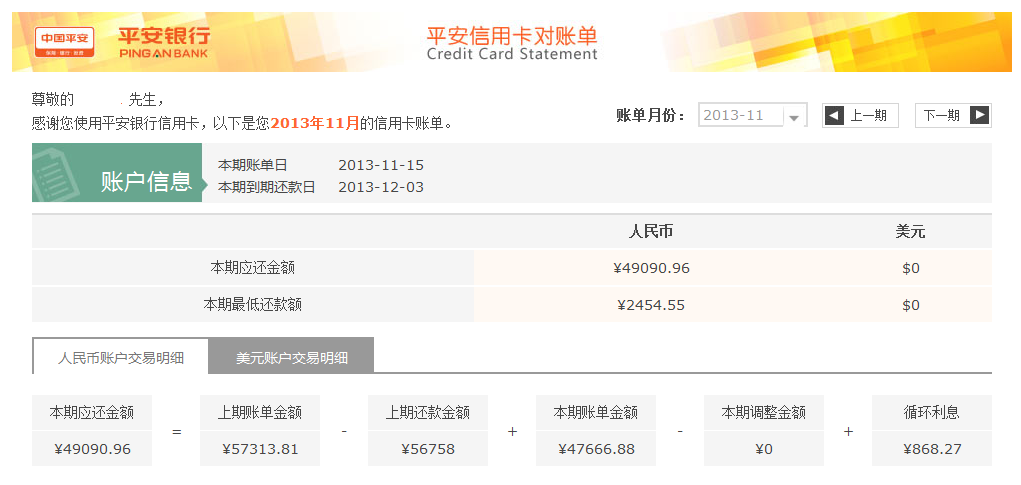Go to next period with 下一期
Viewport: 1021px width, 485px height.
953,116
